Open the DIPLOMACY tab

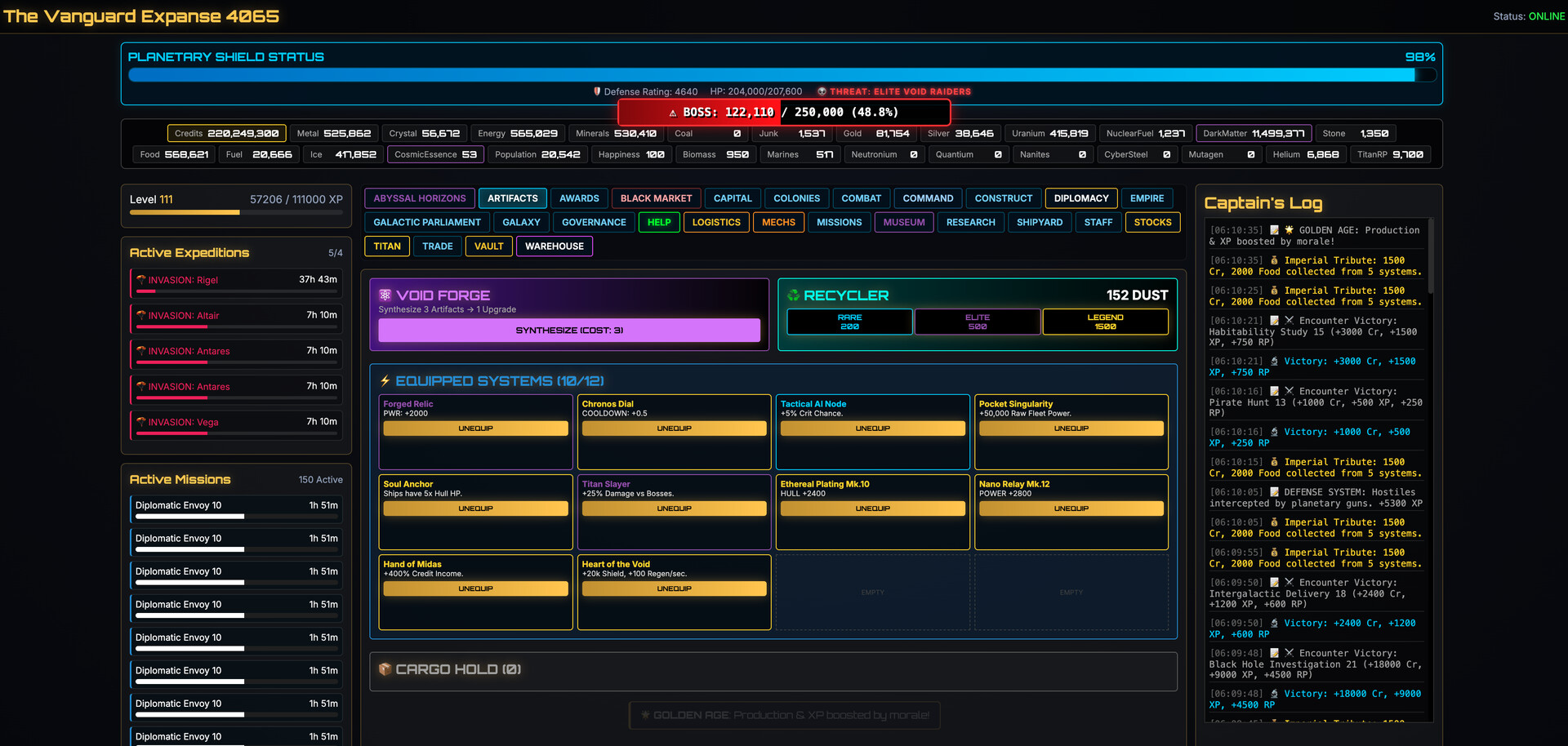pos(1081,198)
